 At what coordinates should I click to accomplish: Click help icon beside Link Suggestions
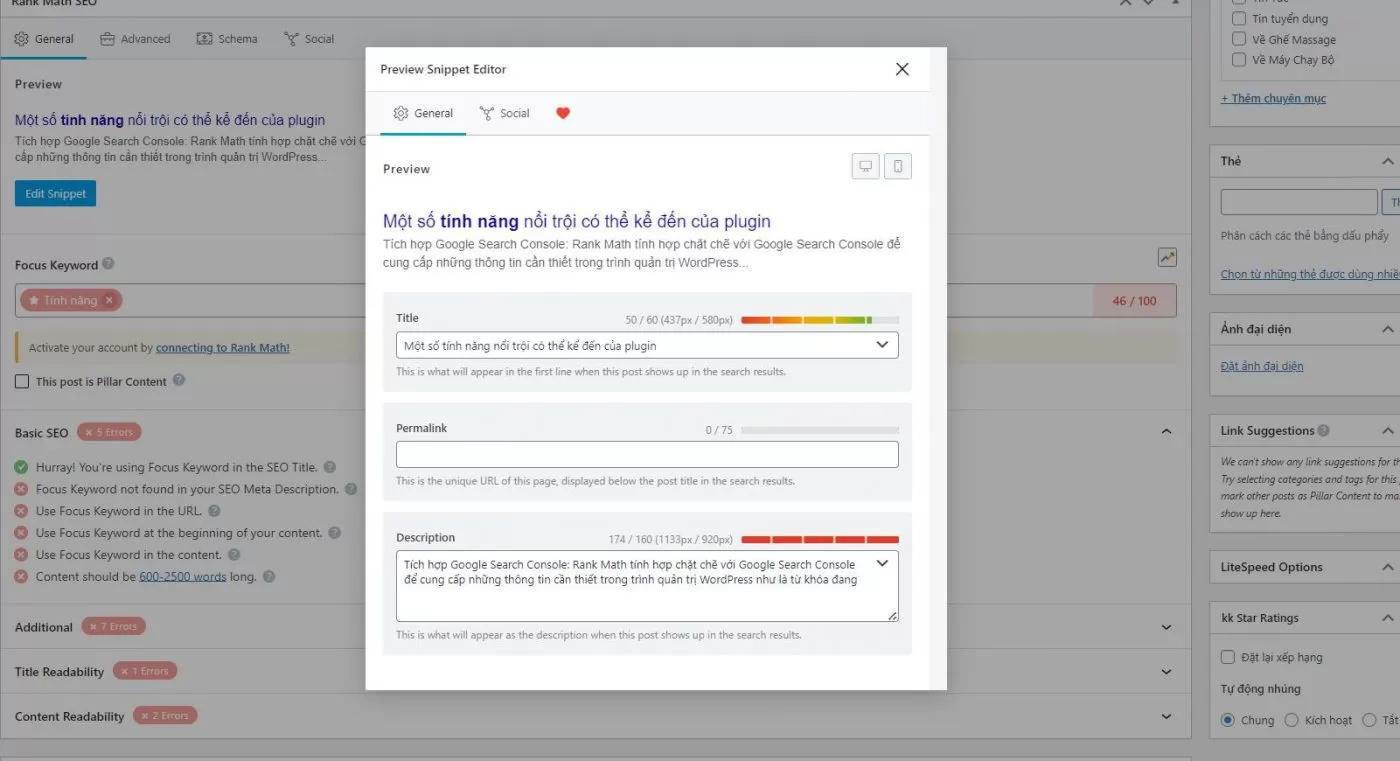tap(1324, 431)
